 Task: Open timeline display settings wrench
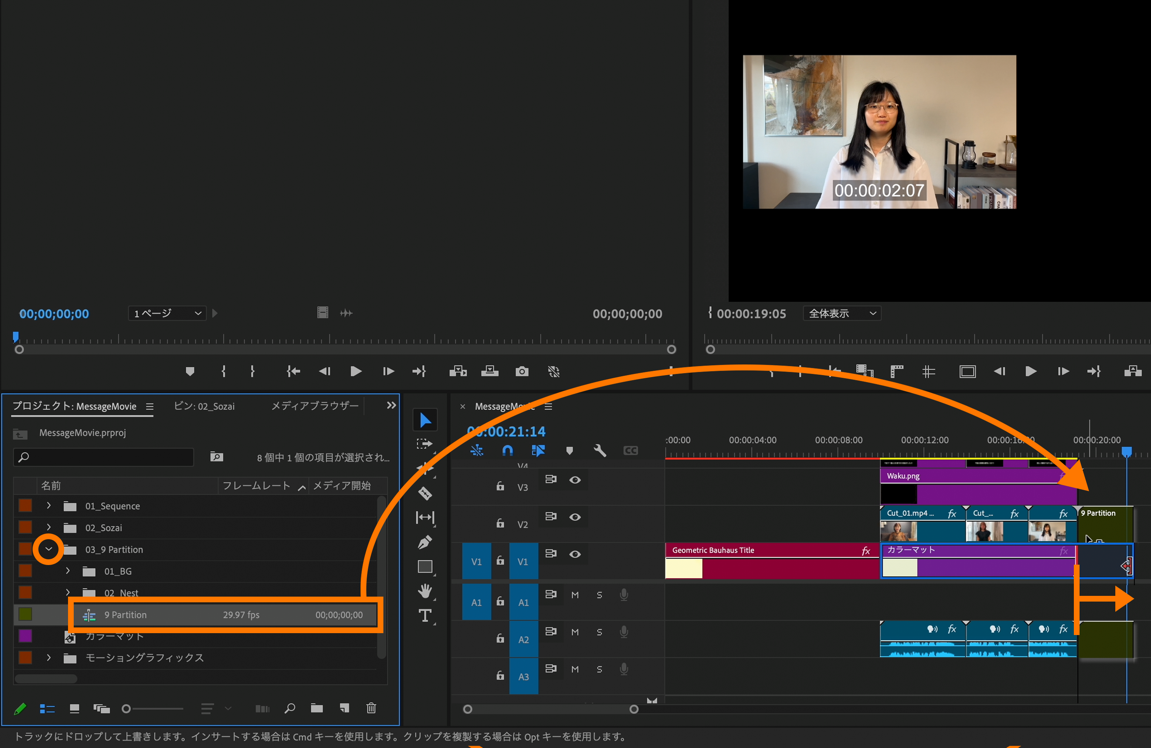click(x=600, y=451)
